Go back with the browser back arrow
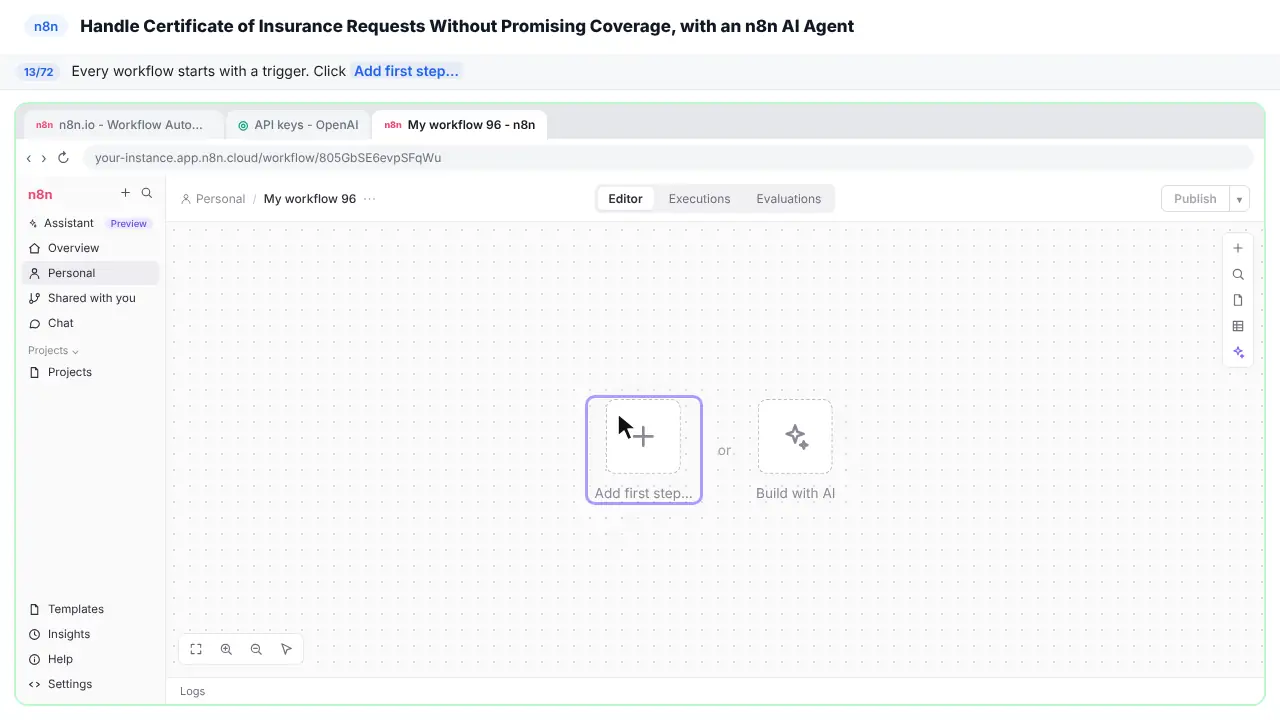 coord(28,158)
